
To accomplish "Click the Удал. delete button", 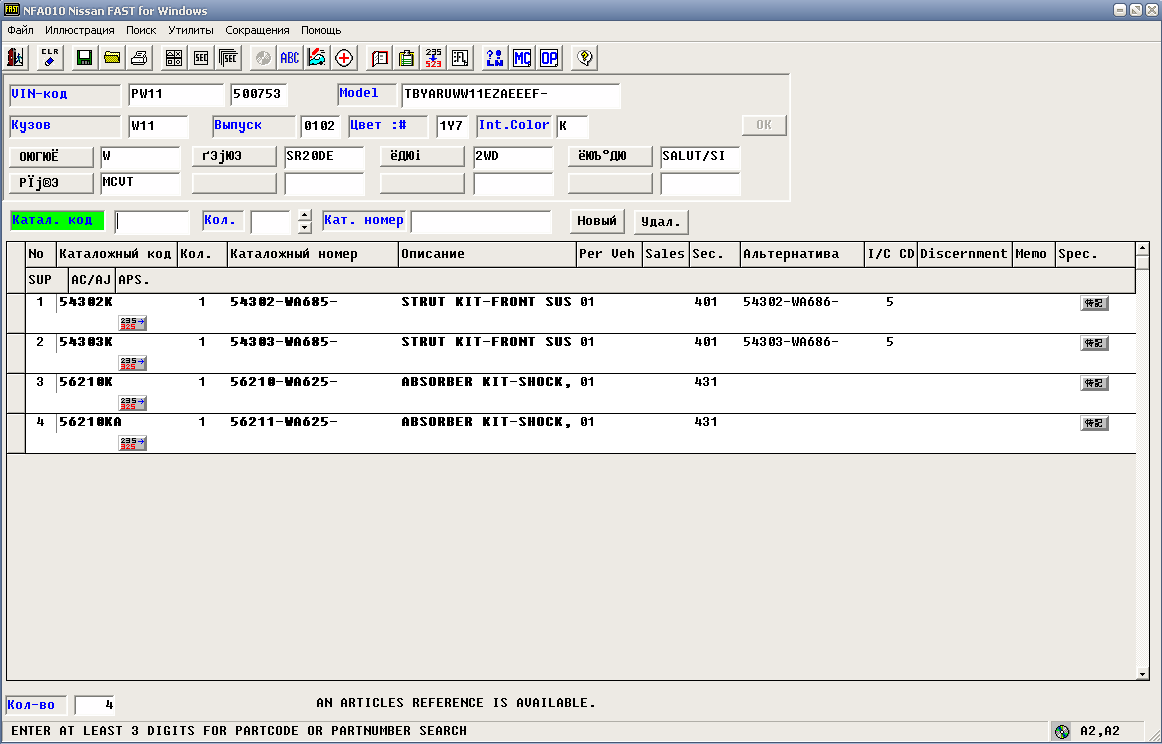I will [661, 222].
